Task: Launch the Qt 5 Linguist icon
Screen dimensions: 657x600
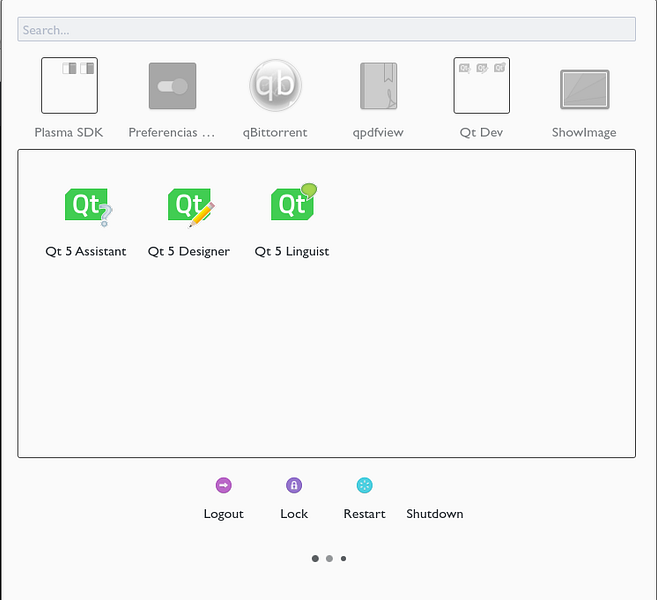Action: click(x=294, y=202)
